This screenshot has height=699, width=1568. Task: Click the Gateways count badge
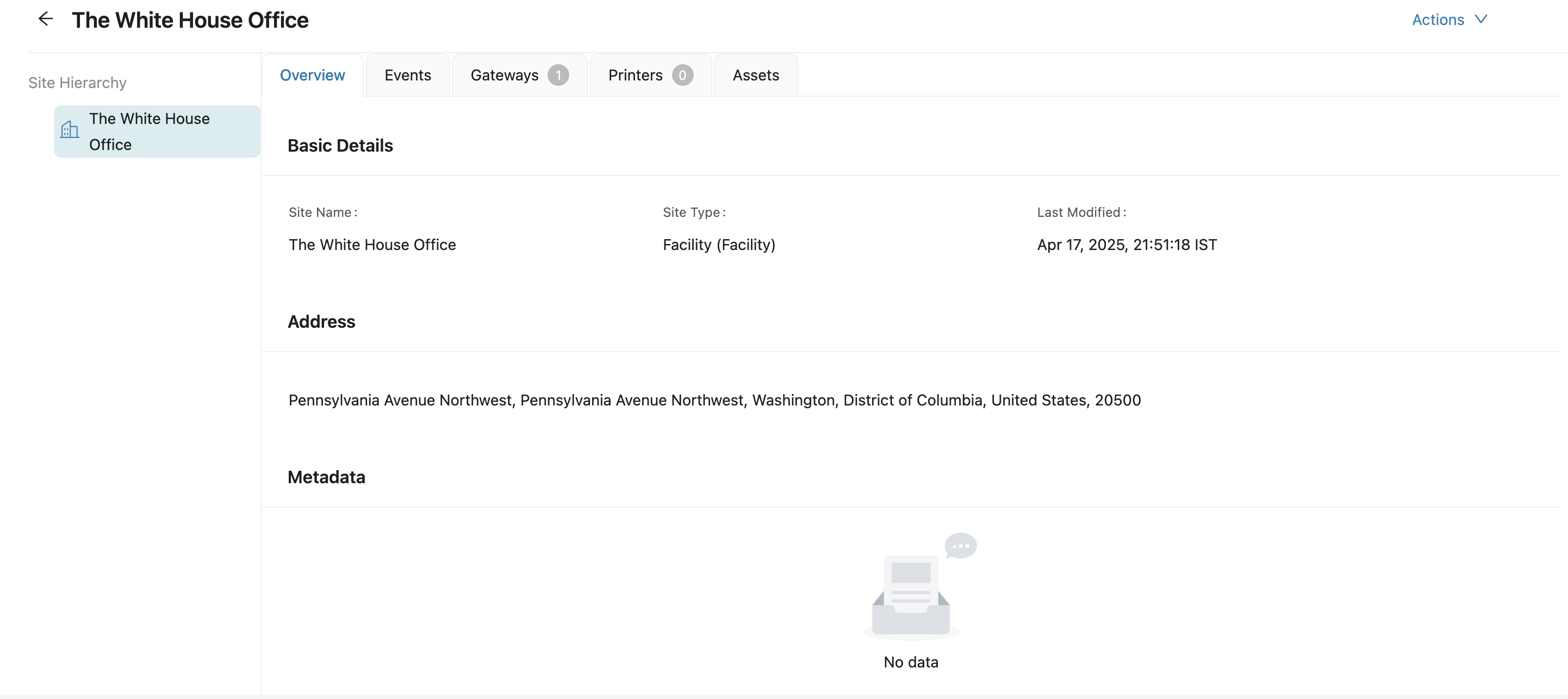pos(558,76)
